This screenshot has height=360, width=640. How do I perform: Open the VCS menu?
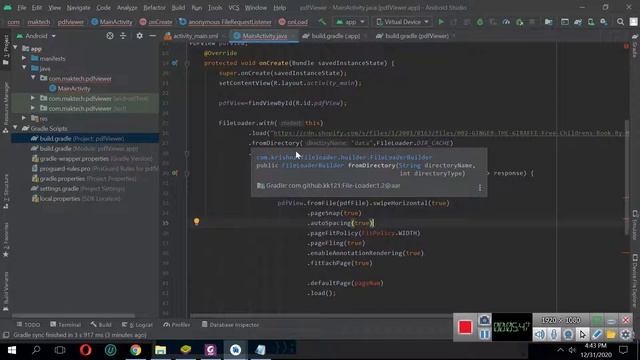234,8
